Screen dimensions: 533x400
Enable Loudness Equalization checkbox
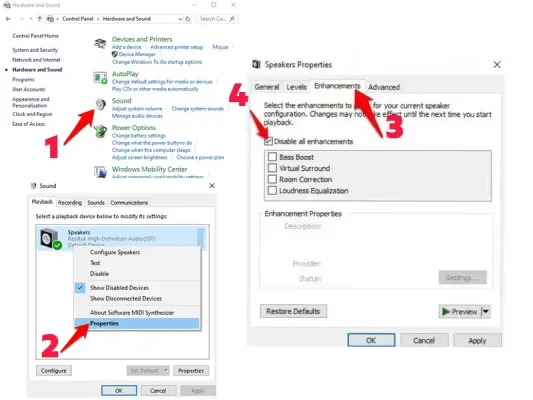pos(272,190)
